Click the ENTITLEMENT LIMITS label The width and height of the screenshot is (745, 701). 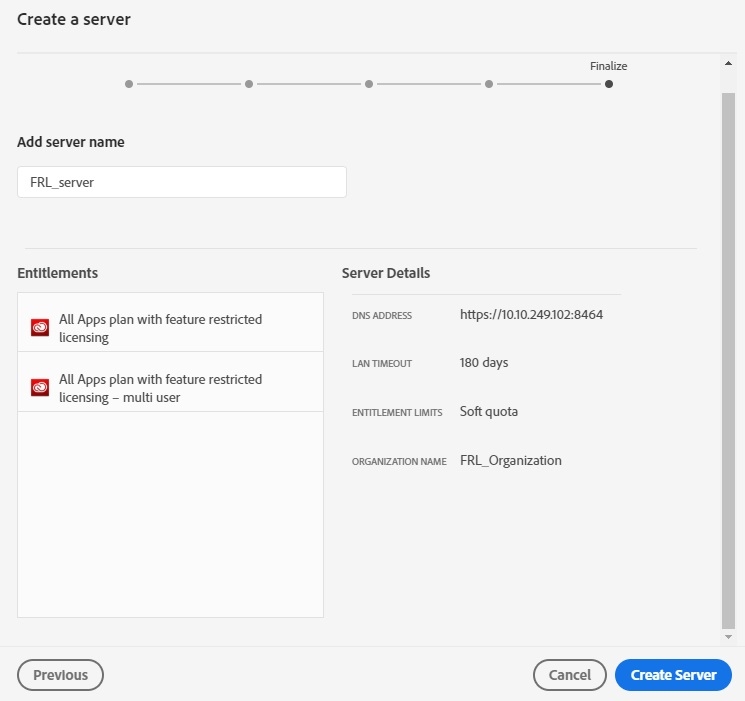[x=397, y=413]
